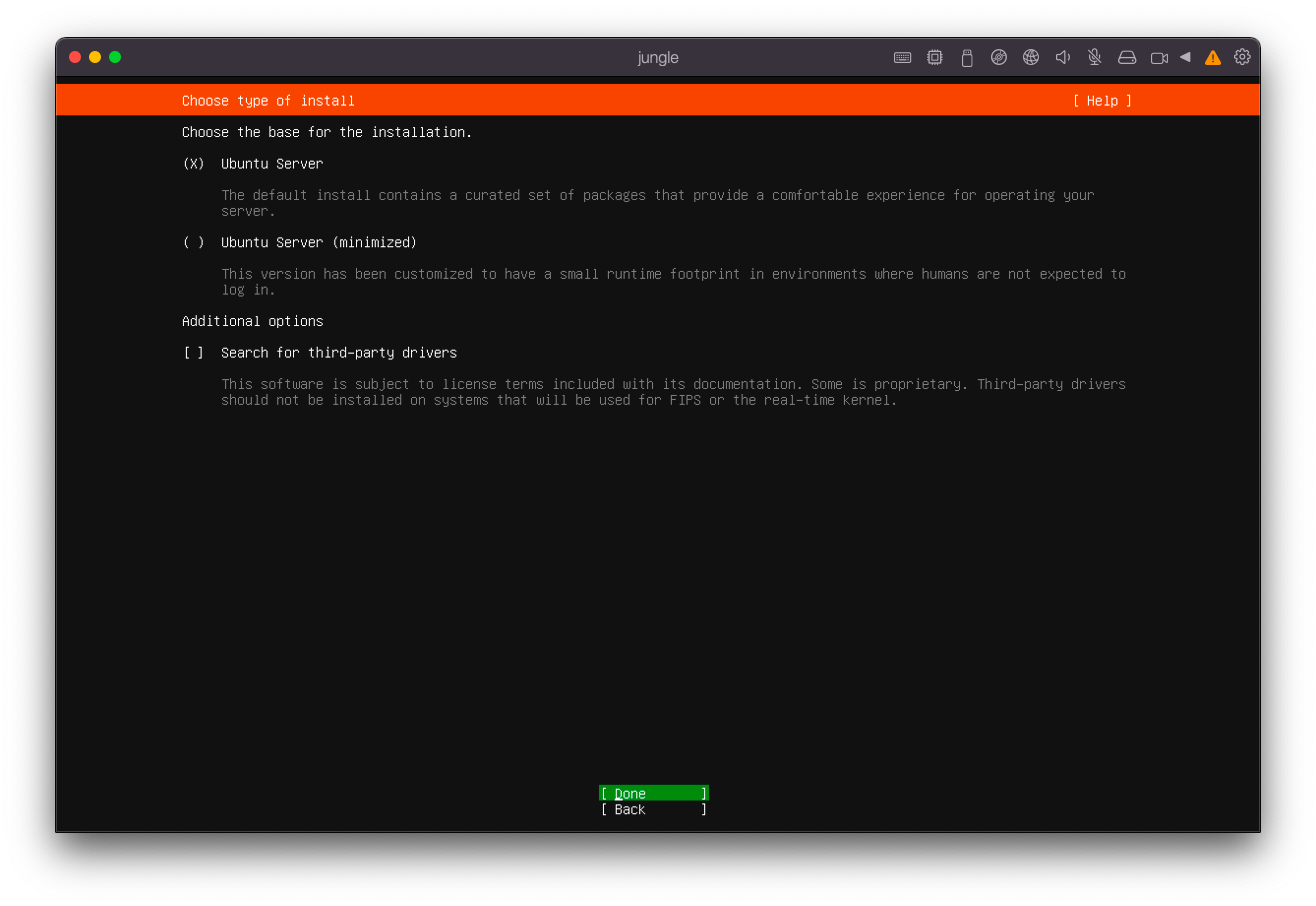Viewport: 1316px width, 906px height.
Task: Click the orange warning triangle icon
Action: (1213, 58)
